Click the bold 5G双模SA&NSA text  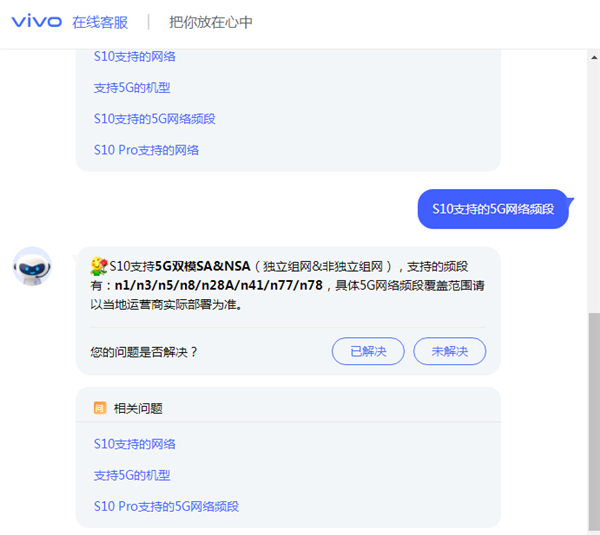pos(202,266)
